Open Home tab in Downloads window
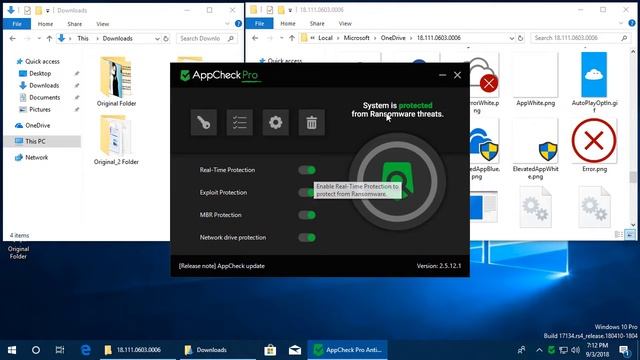The height and width of the screenshot is (360, 640). 45,24
